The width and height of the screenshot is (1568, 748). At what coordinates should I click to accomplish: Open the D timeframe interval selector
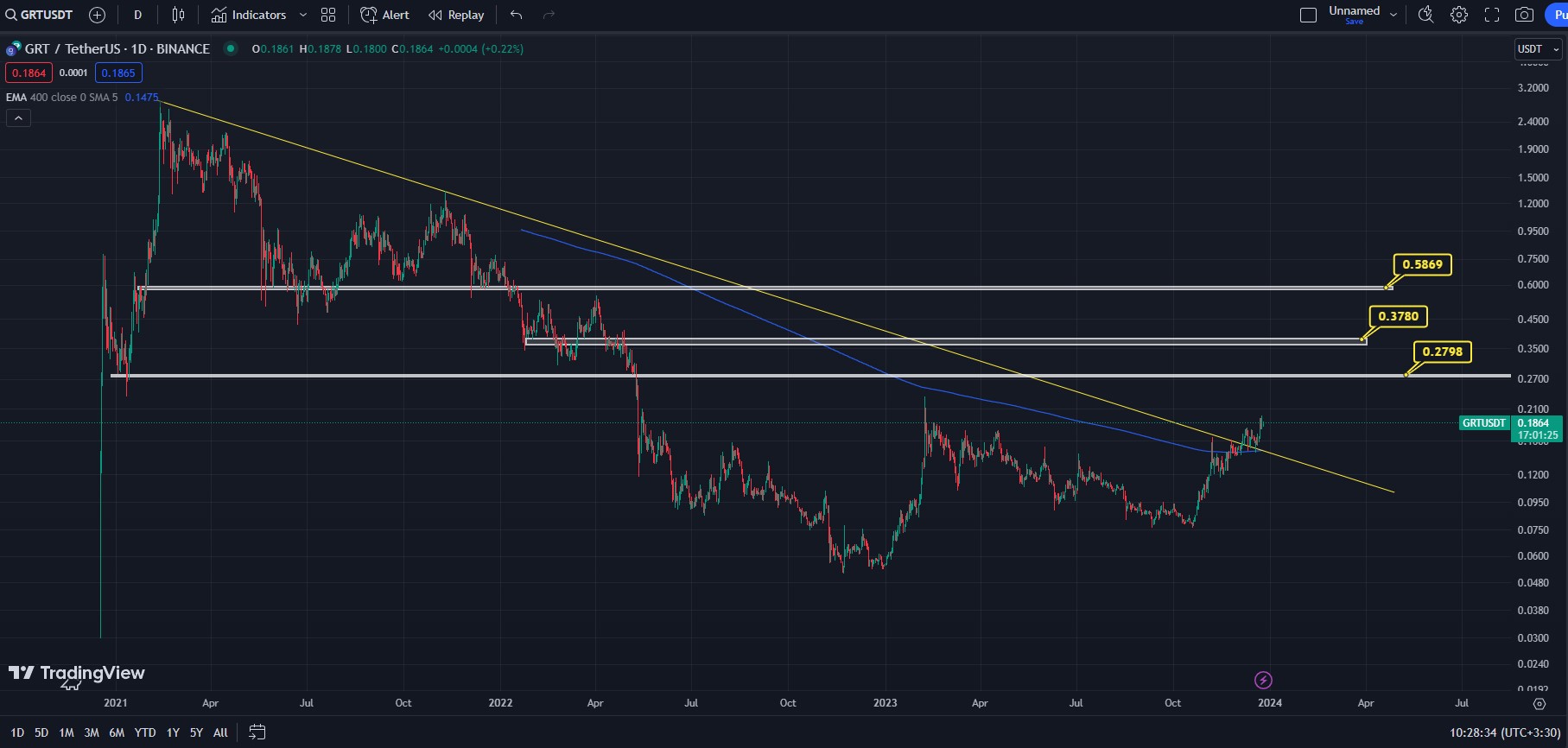[137, 15]
